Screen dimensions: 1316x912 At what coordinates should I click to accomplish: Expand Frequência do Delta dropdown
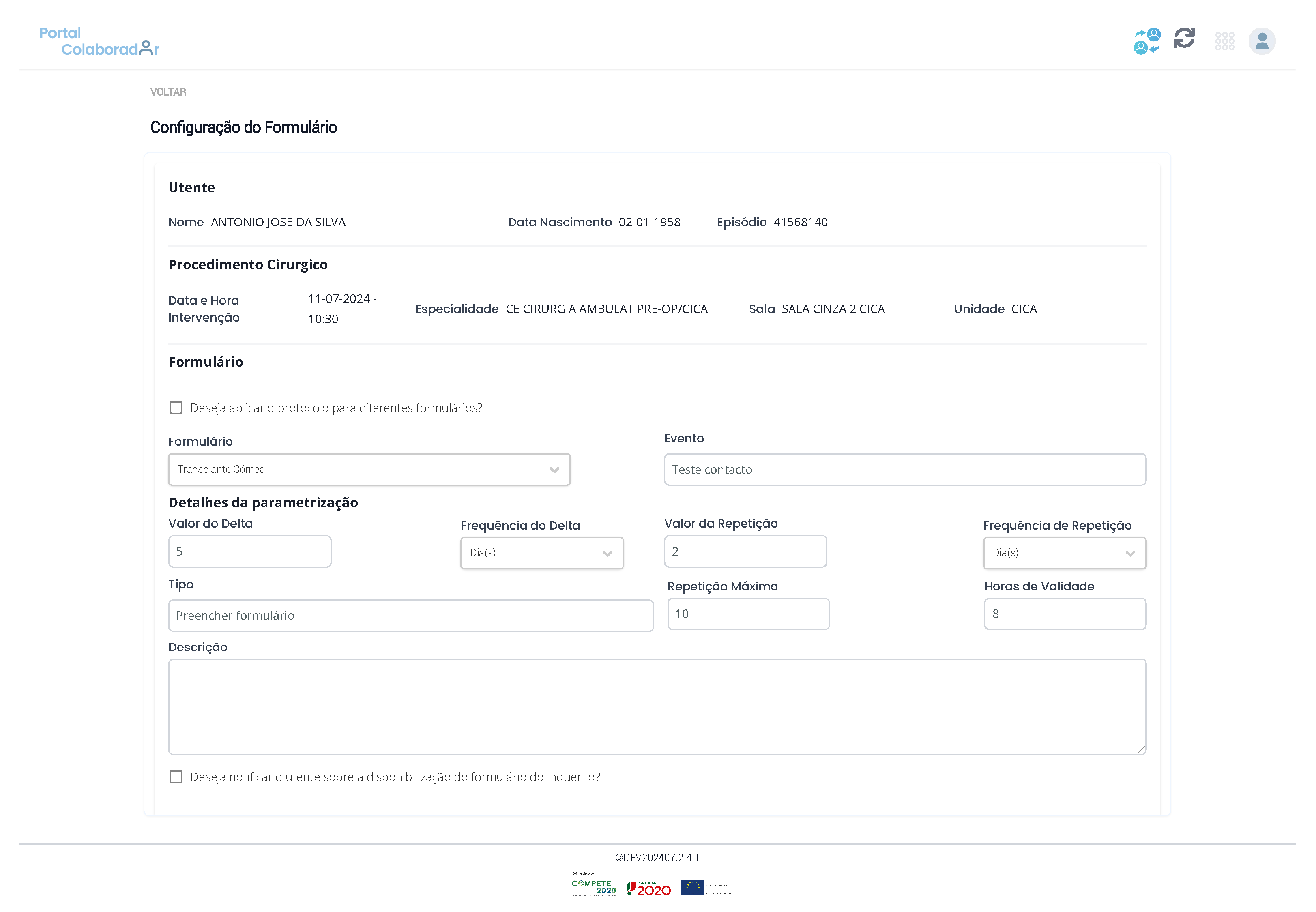(x=541, y=553)
